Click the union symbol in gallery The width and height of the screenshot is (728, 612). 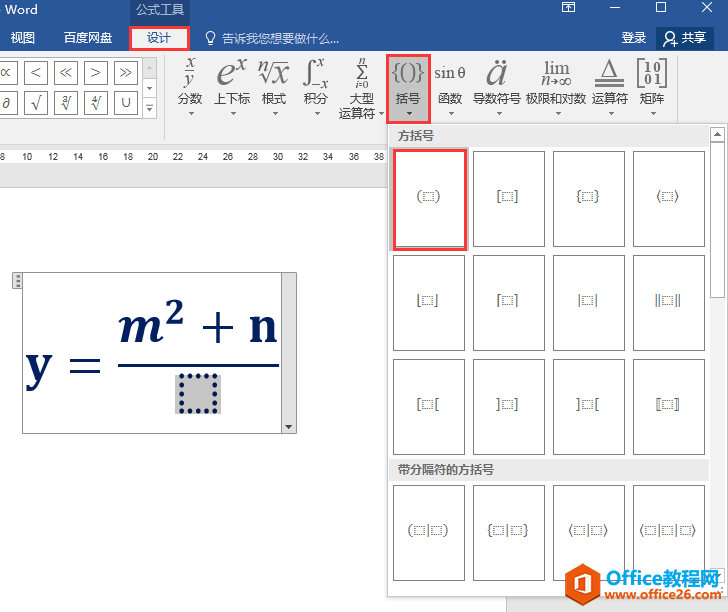point(125,103)
